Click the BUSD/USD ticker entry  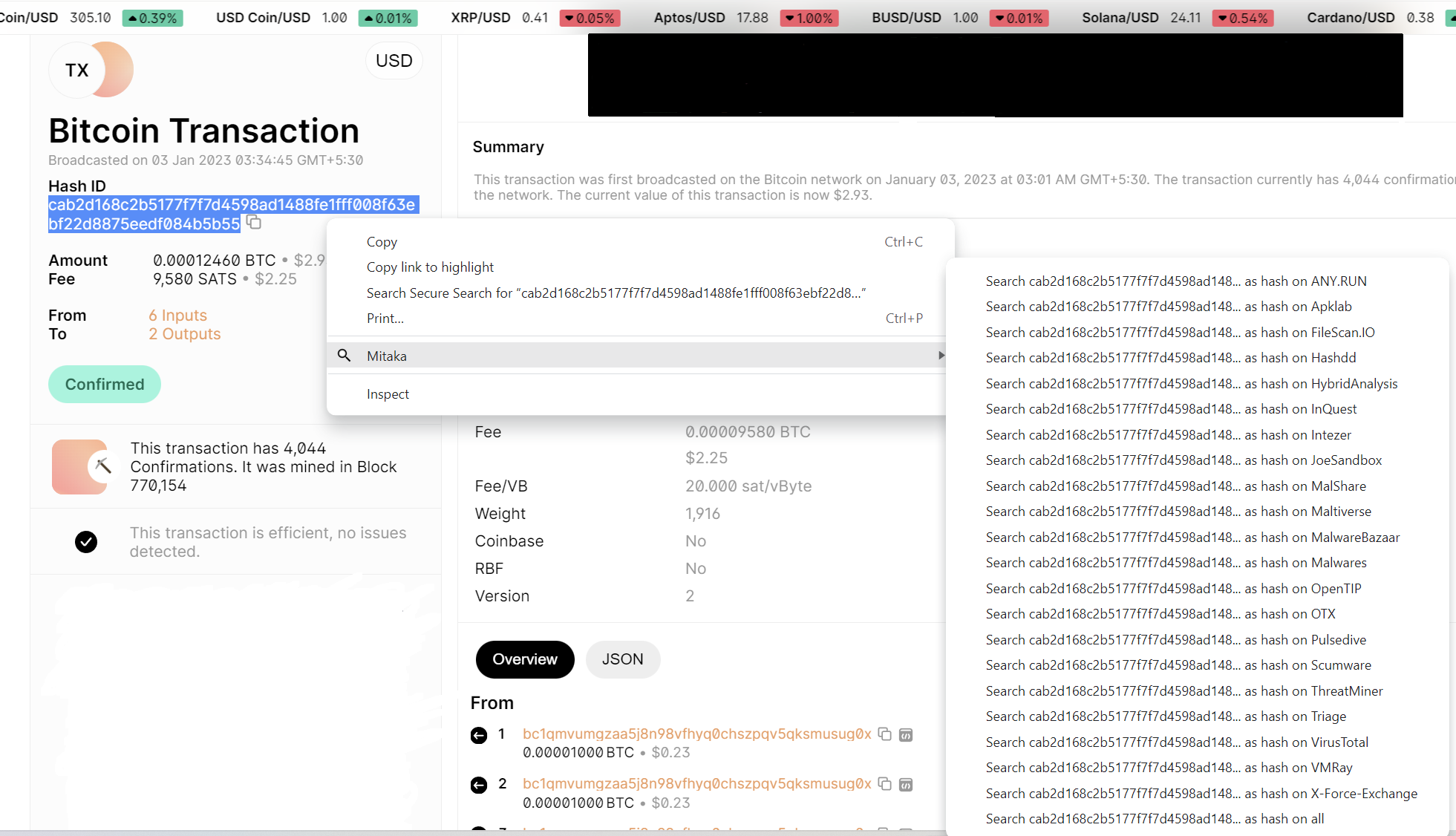960,17
